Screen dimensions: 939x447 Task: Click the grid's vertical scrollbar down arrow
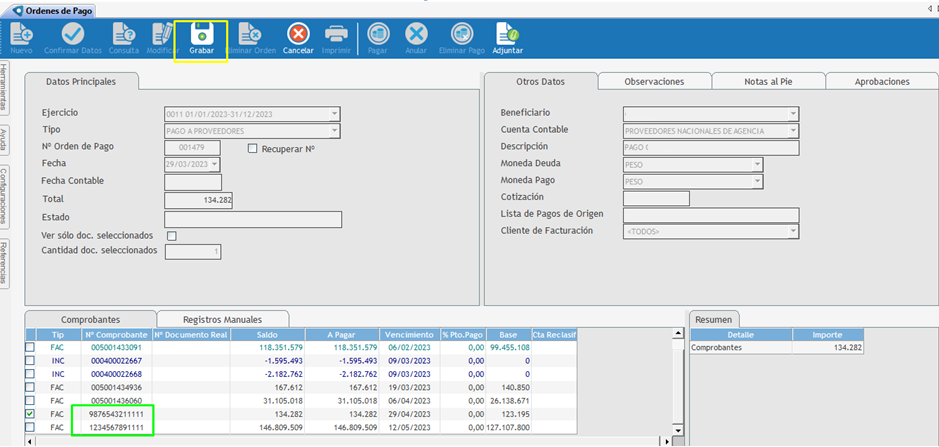pos(678,430)
